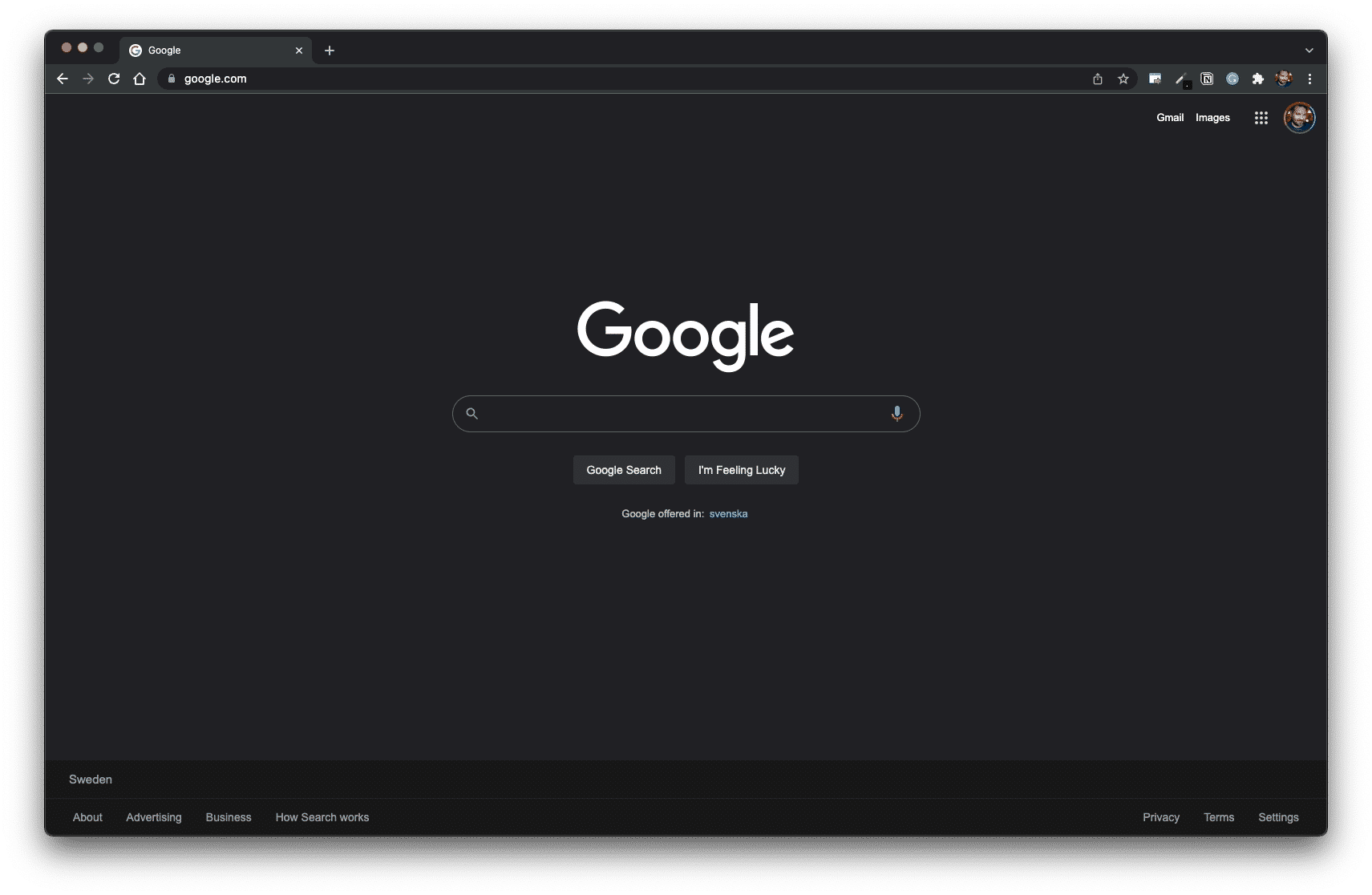Image resolution: width=1372 pixels, height=895 pixels.
Task: Expand the tab search chevron
Action: click(1309, 51)
